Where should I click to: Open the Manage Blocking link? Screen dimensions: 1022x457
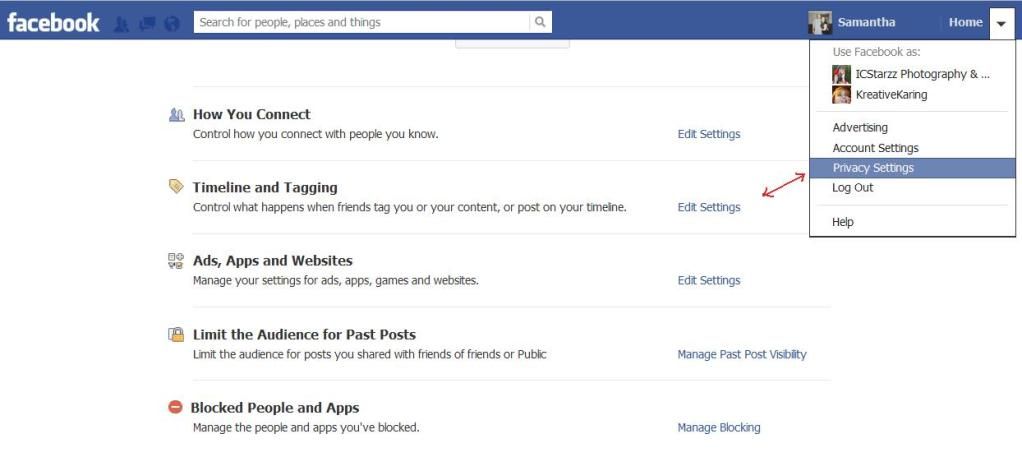pos(718,428)
